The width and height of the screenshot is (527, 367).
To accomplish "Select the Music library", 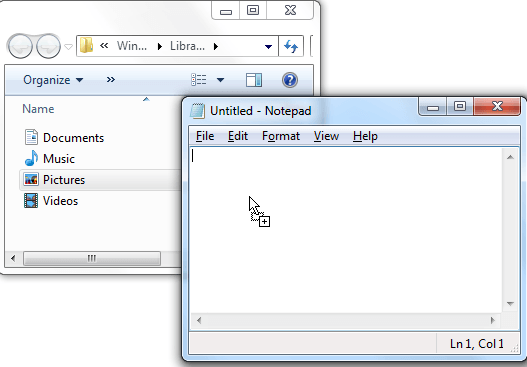I will 59,159.
